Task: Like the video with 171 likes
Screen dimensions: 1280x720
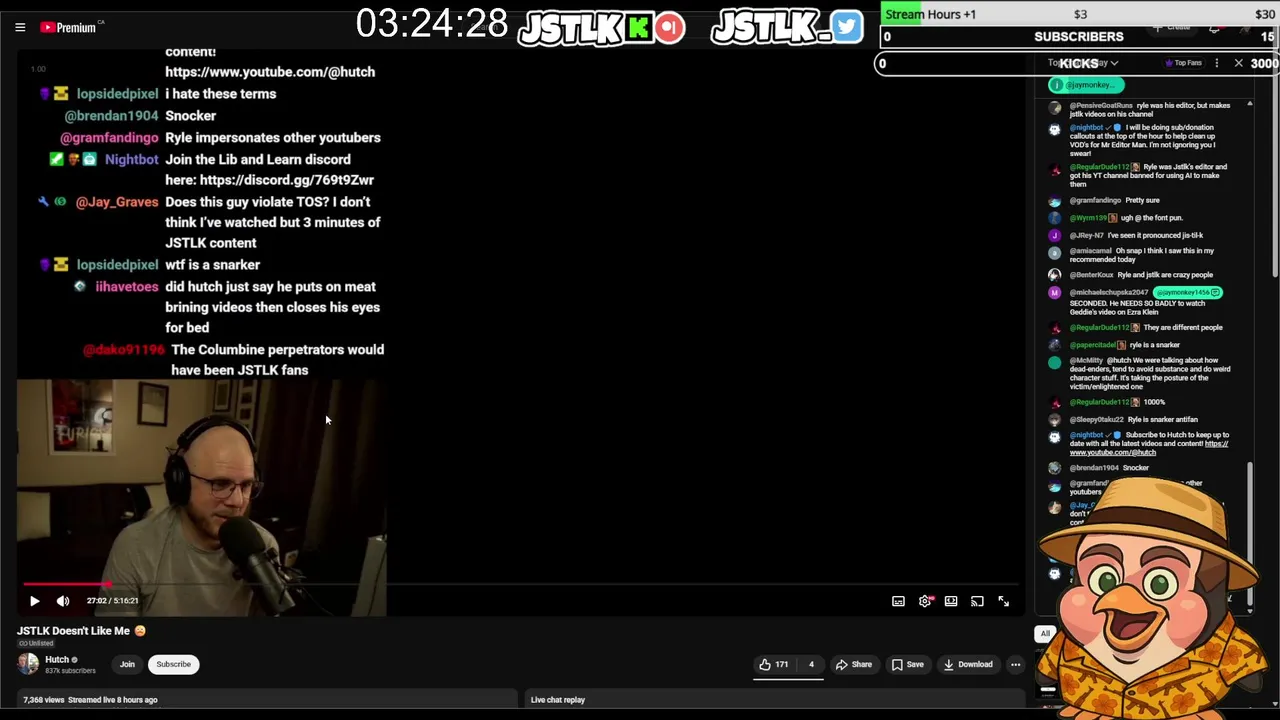Action: click(774, 664)
